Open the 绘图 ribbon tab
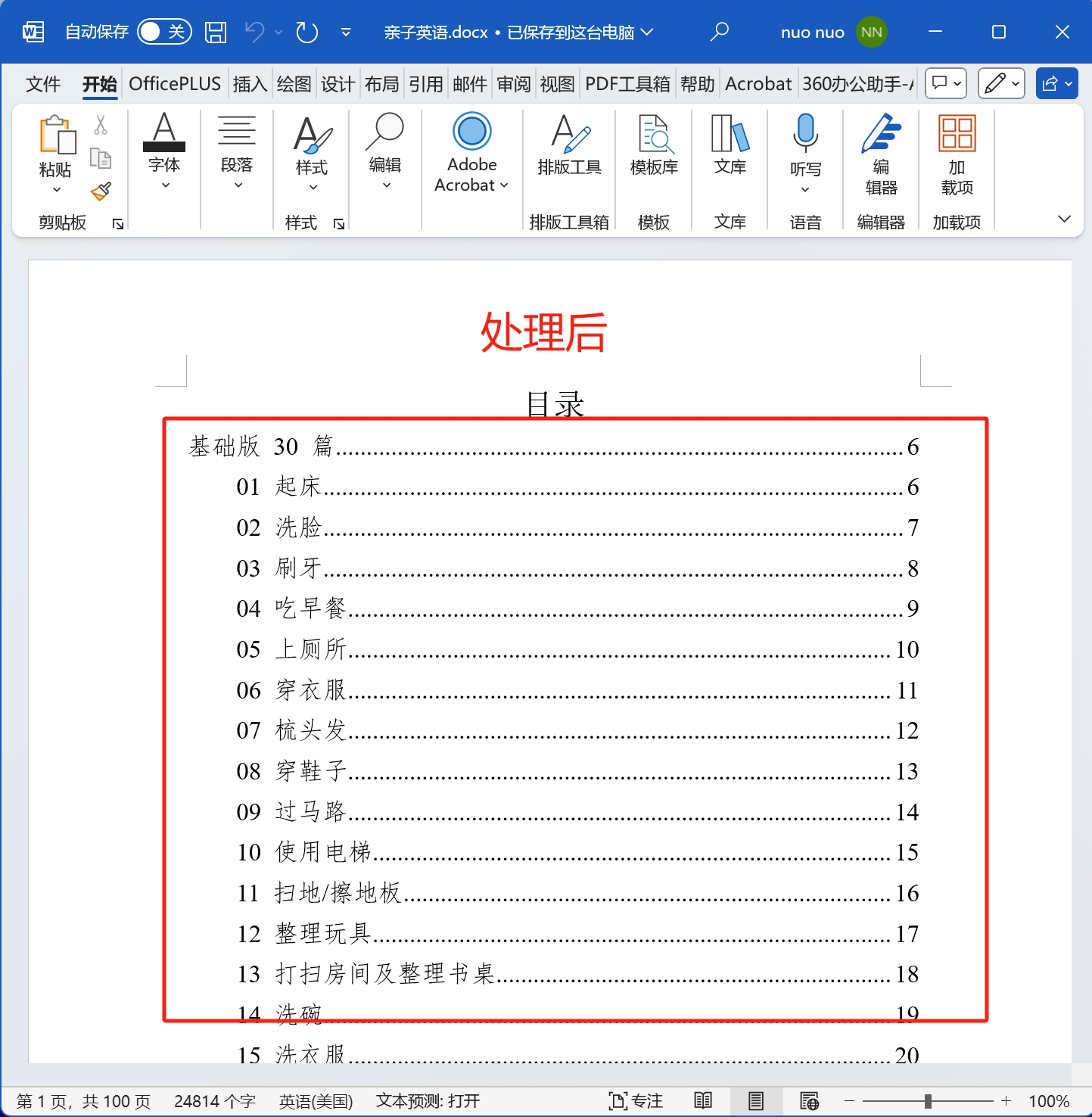This screenshot has width=1092, height=1117. pos(294,84)
